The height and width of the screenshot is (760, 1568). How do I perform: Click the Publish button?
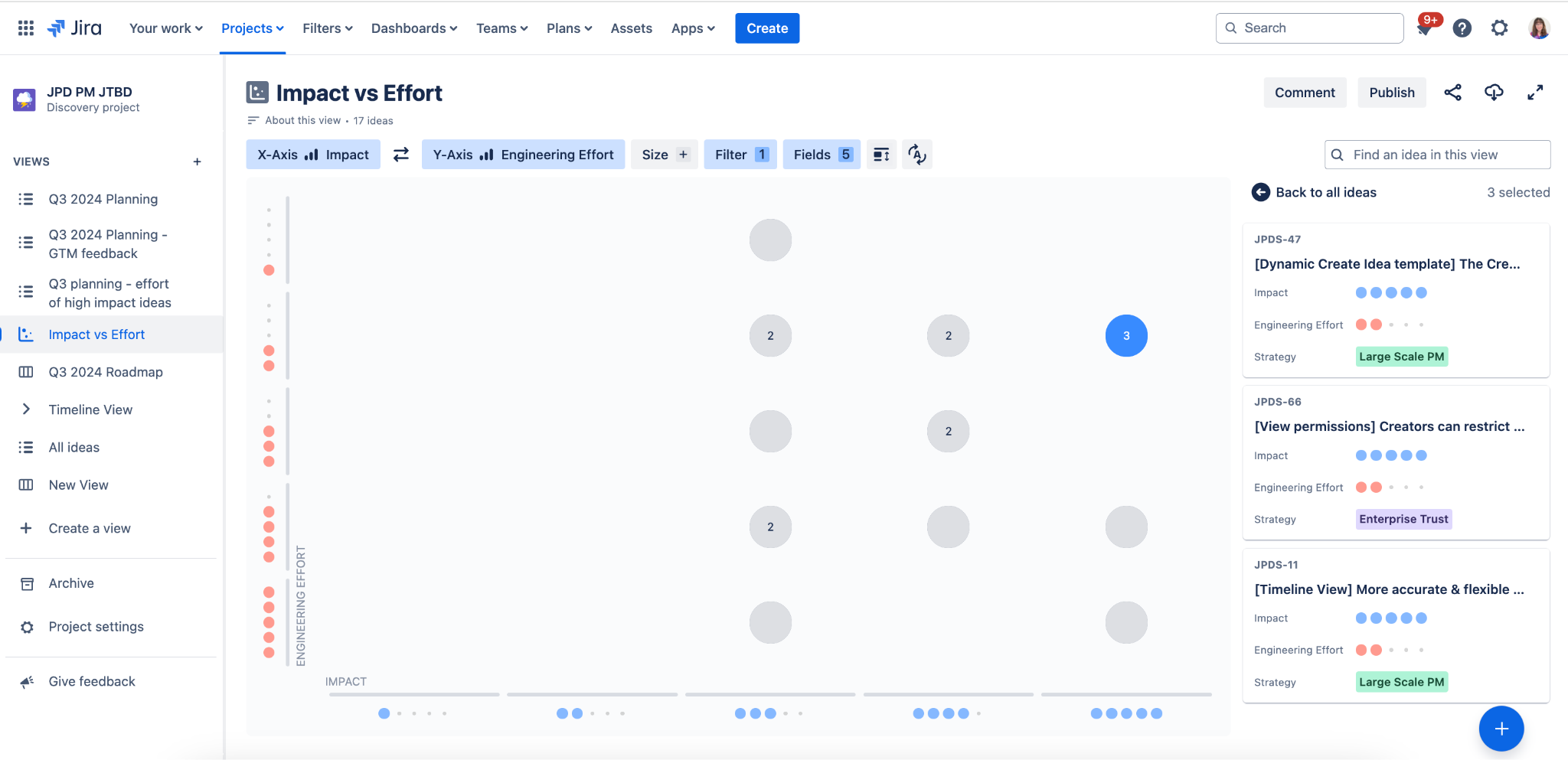(1391, 93)
